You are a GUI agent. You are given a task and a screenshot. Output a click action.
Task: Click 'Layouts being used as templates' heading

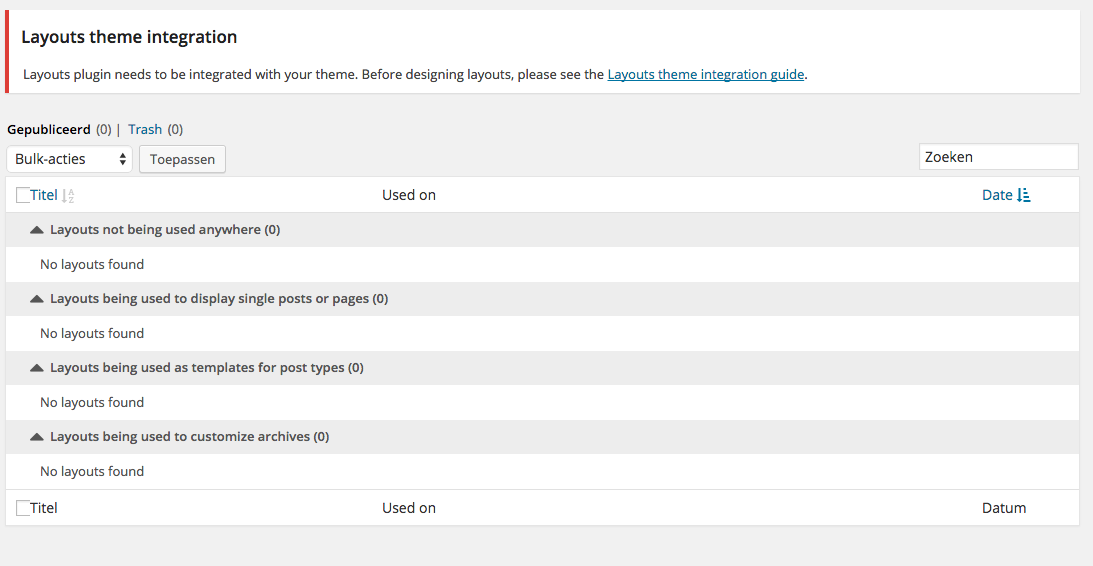(207, 367)
